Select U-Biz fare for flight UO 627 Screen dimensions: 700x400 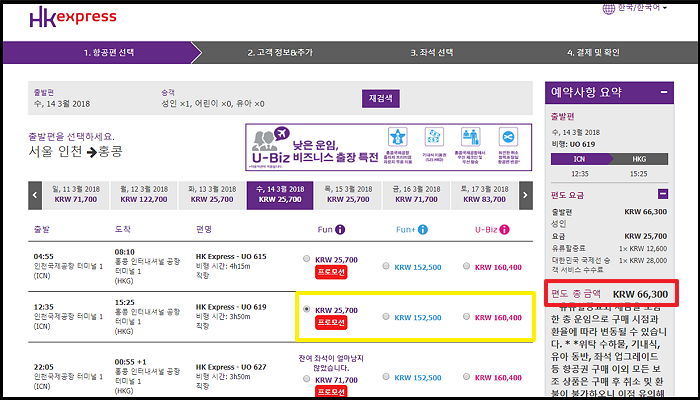[467, 375]
